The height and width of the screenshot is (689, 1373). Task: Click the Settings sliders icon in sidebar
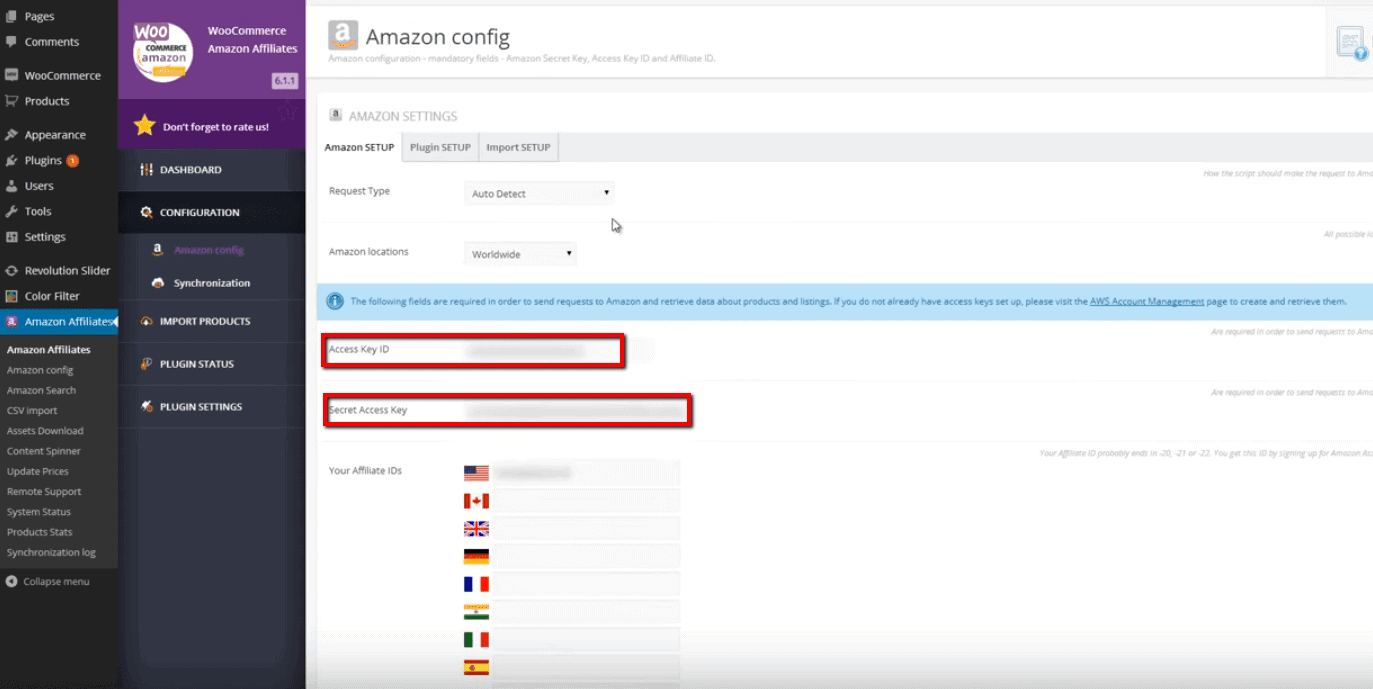click(11, 237)
